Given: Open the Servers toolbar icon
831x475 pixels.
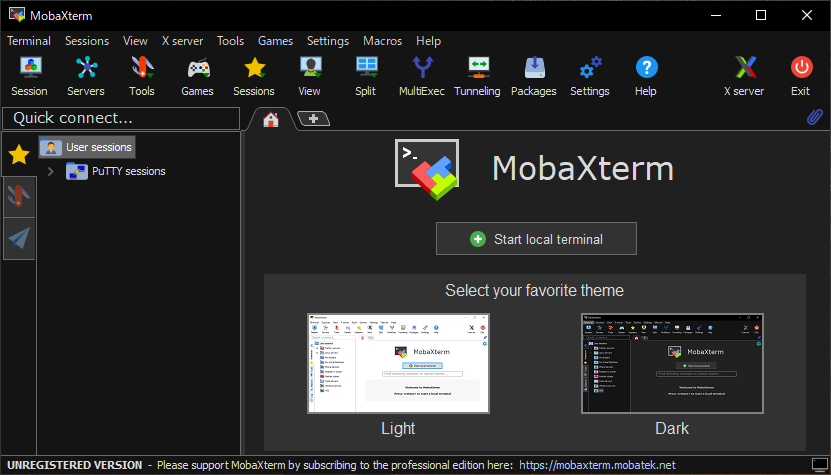Looking at the screenshot, I should (x=86, y=68).
